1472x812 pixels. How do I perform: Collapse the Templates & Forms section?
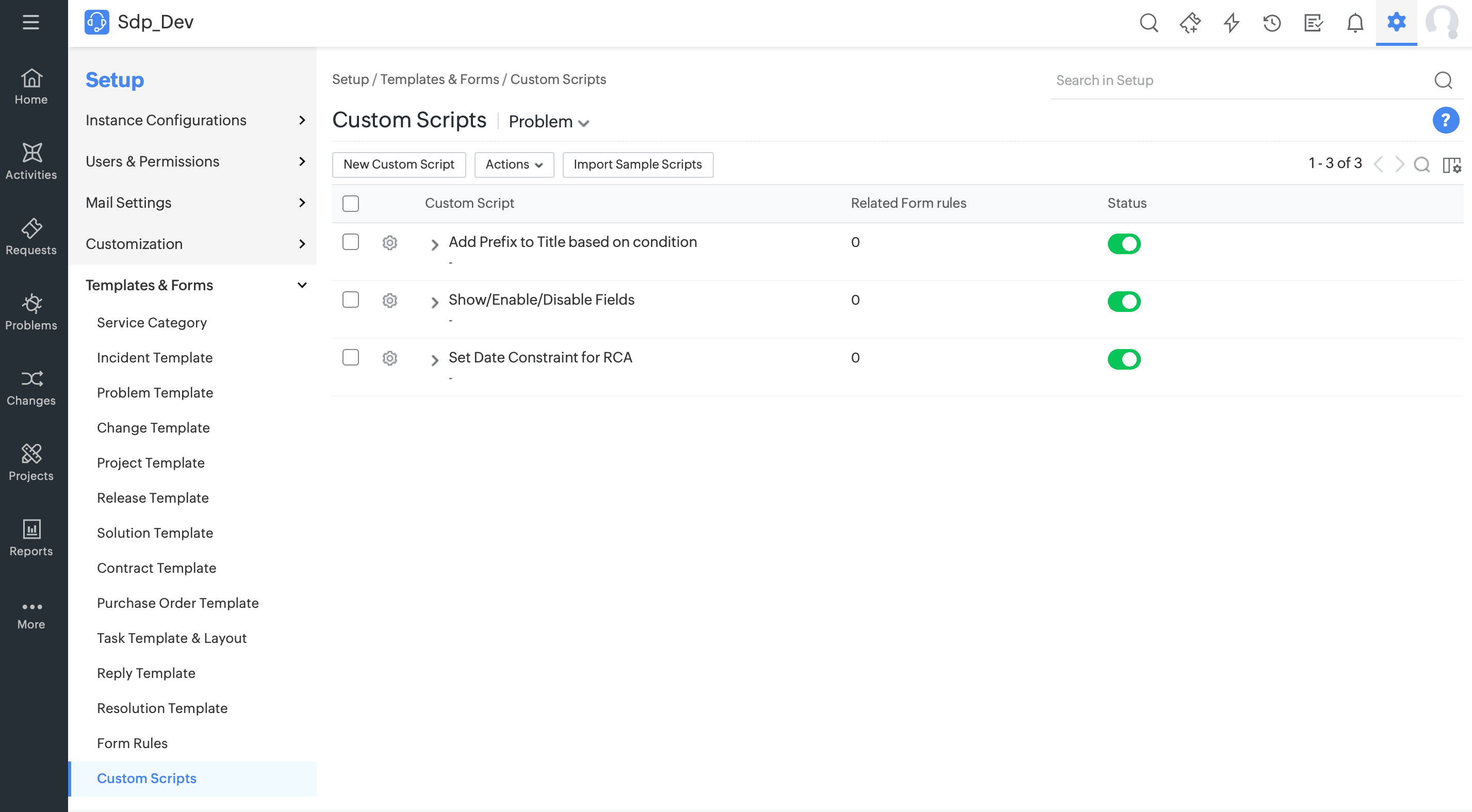302,285
